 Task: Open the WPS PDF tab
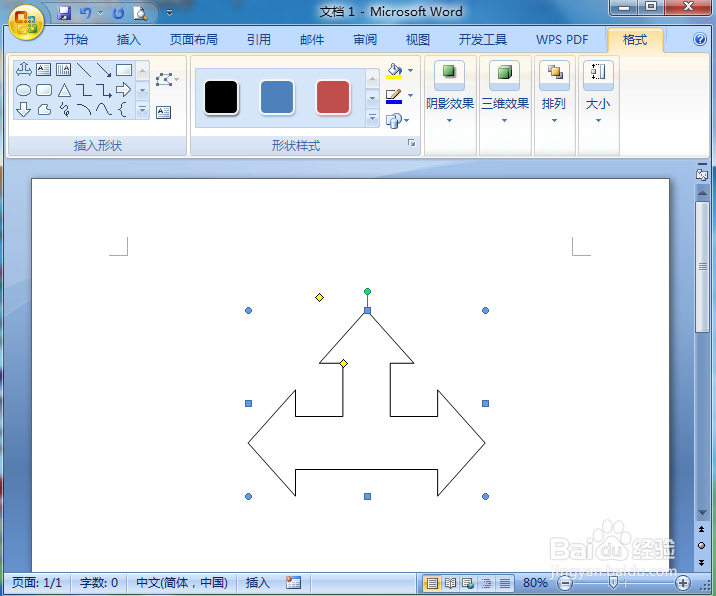(562, 40)
